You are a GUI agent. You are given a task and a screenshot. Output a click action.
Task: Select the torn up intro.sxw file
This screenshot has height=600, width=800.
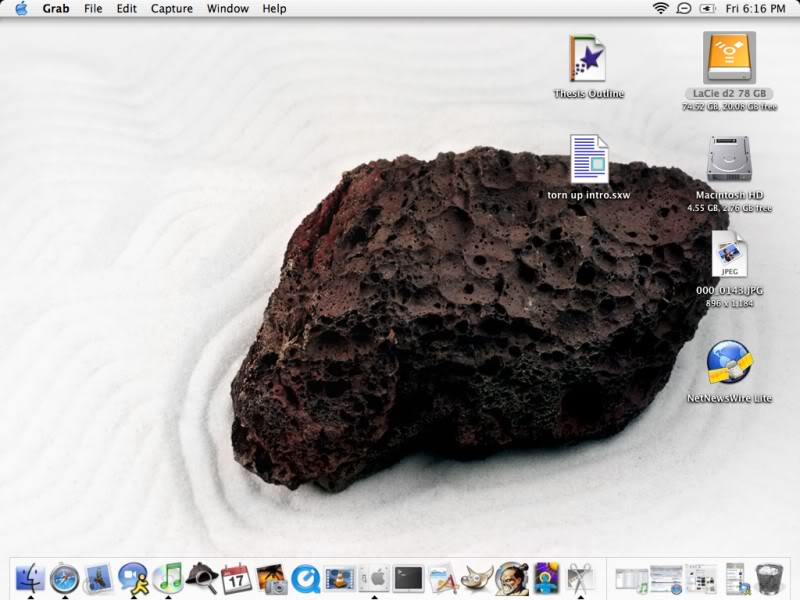(x=589, y=159)
